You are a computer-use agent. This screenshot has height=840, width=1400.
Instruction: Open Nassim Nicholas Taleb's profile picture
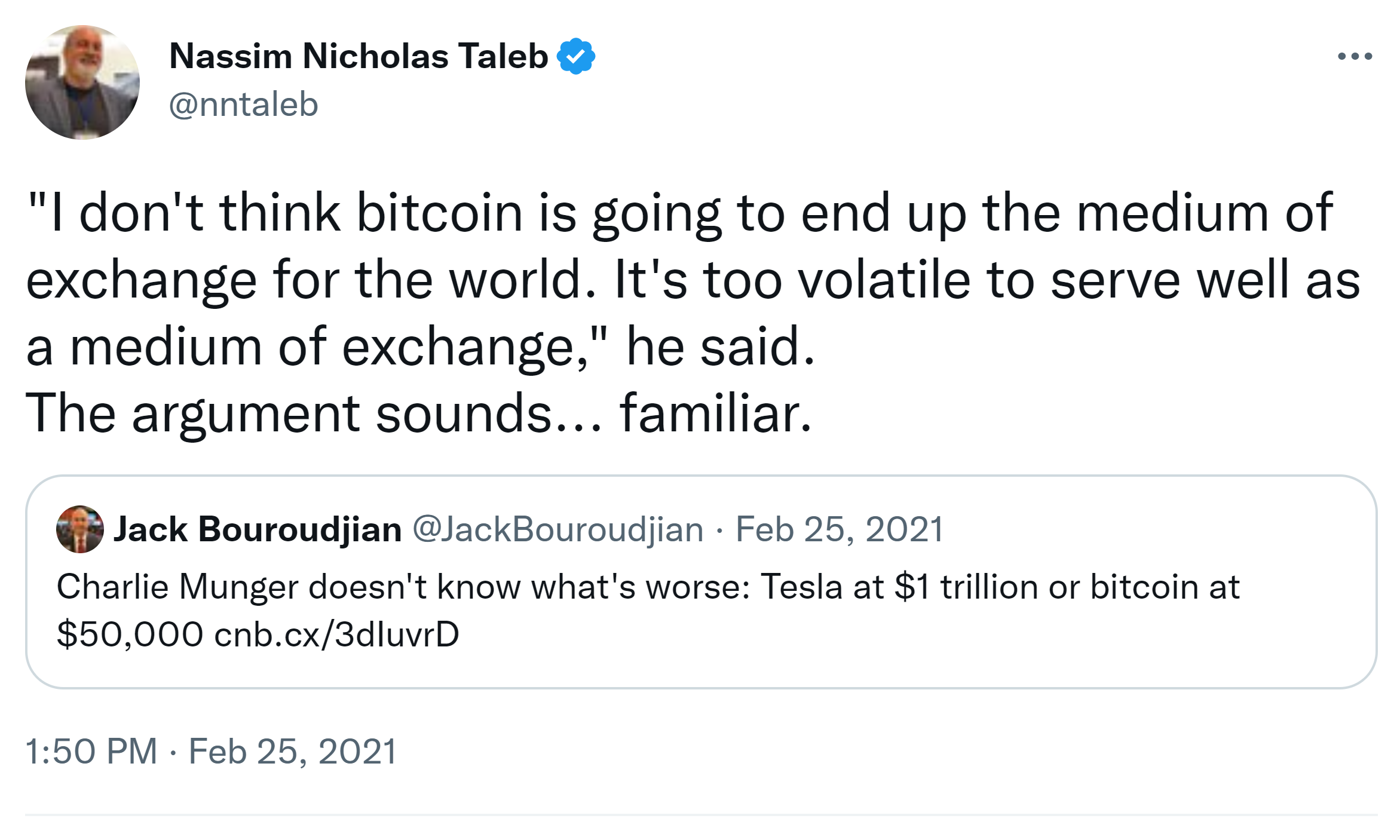(x=82, y=82)
